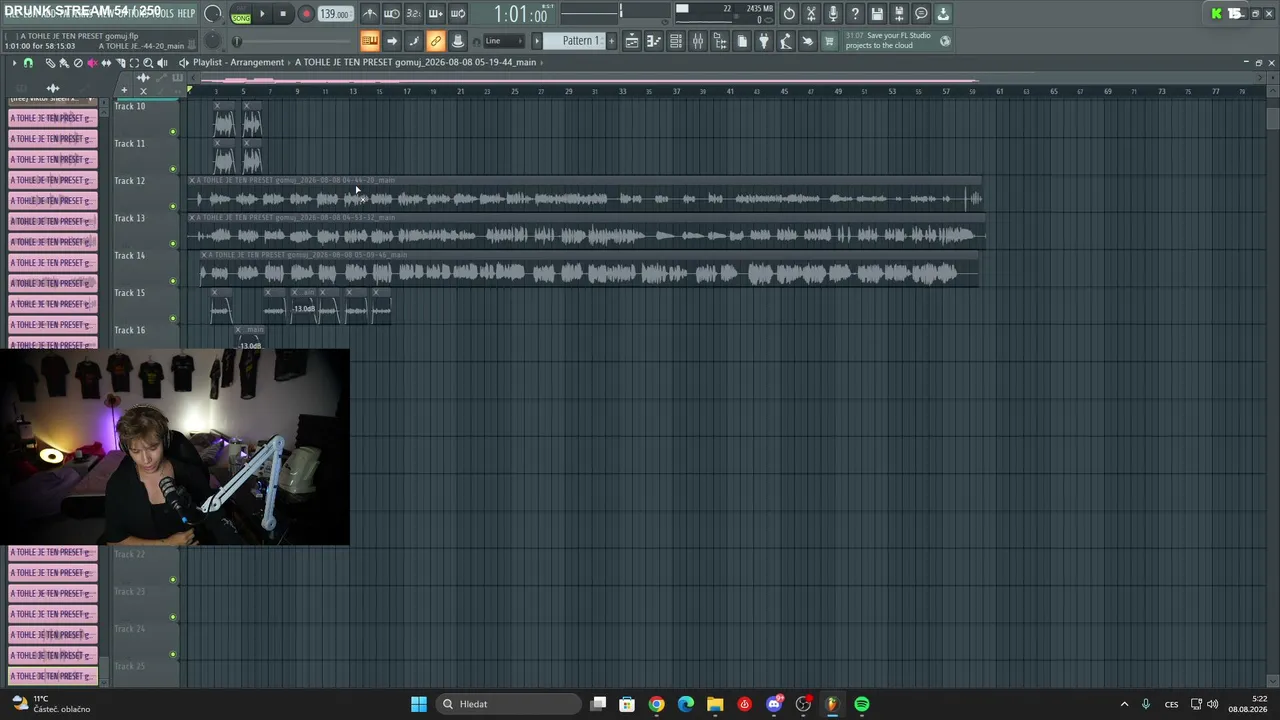Open the chat bubble icon in toolbar

(x=921, y=14)
